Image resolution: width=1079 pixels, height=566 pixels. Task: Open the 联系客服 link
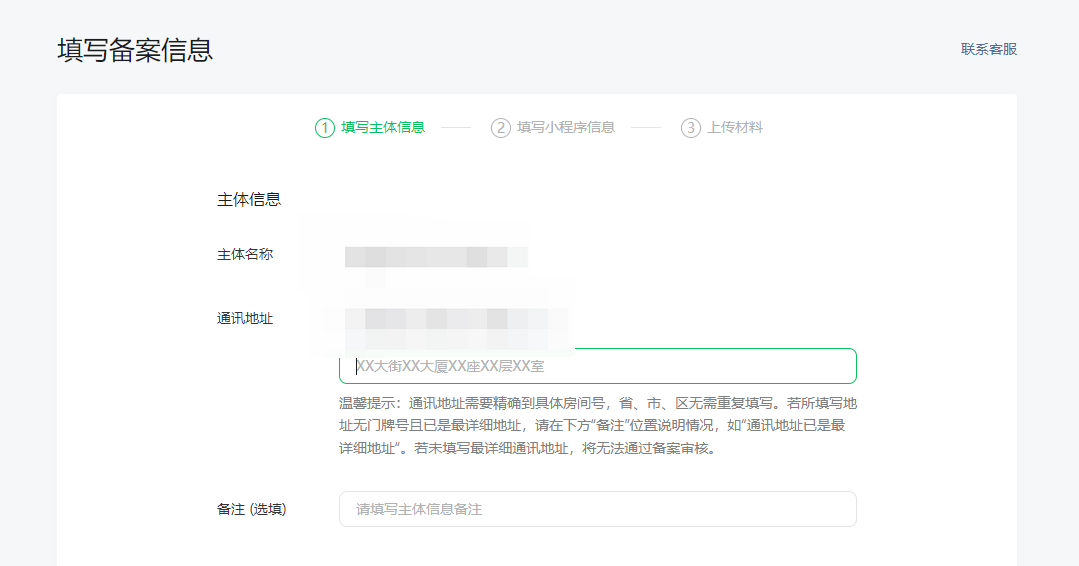click(x=989, y=49)
